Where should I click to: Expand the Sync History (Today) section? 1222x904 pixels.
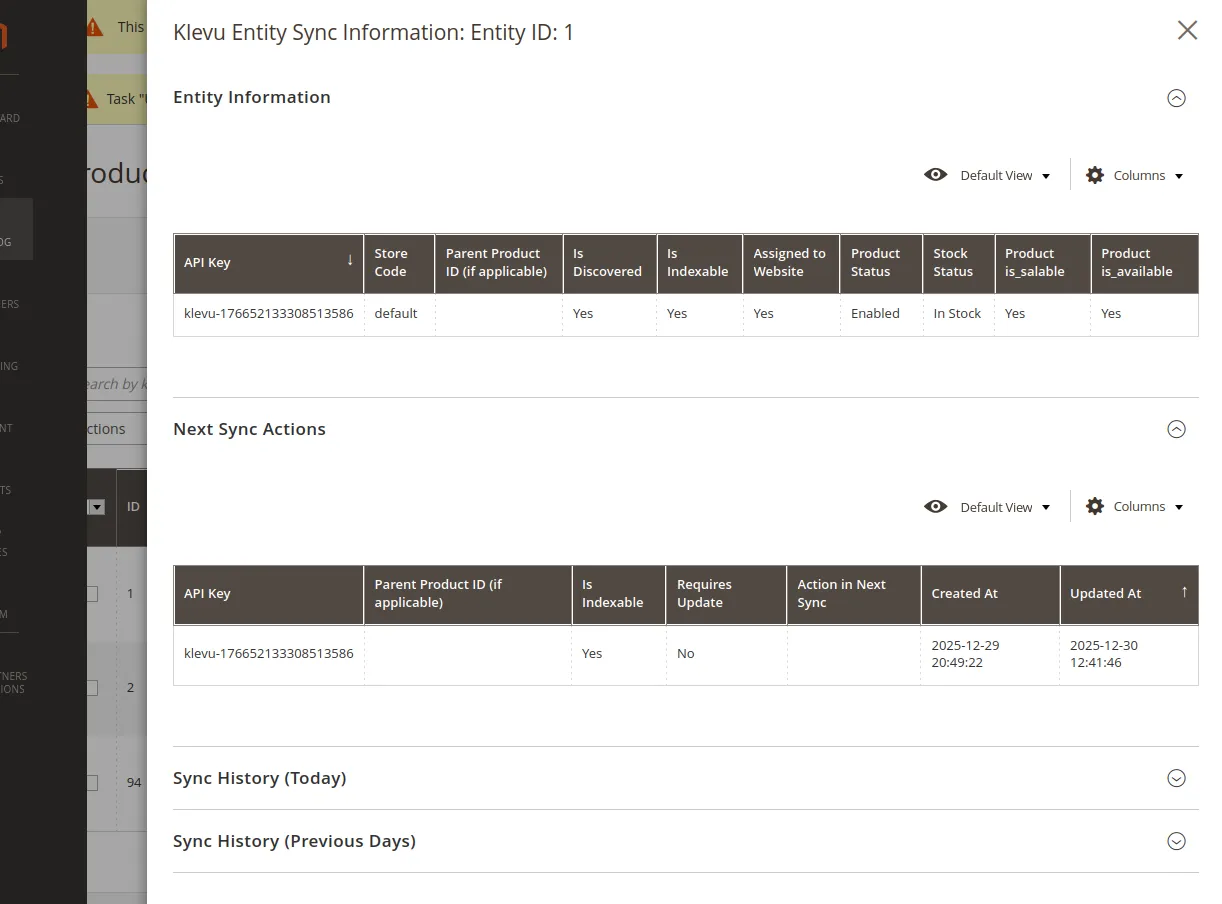tap(1177, 778)
